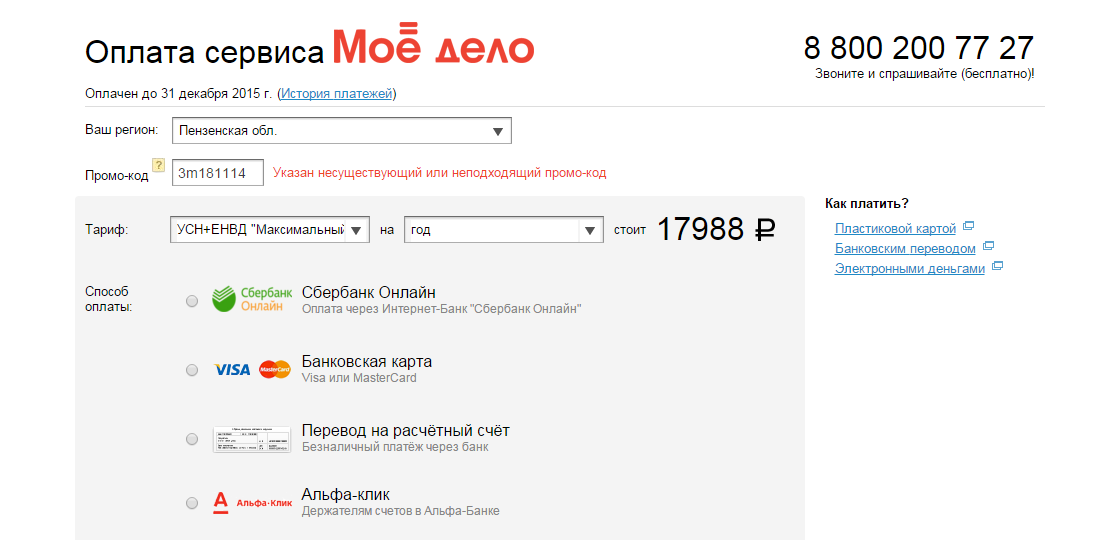The image size is (1093, 540).
Task: Select Перевод на расчётный счёт radio button
Action: [x=192, y=439]
